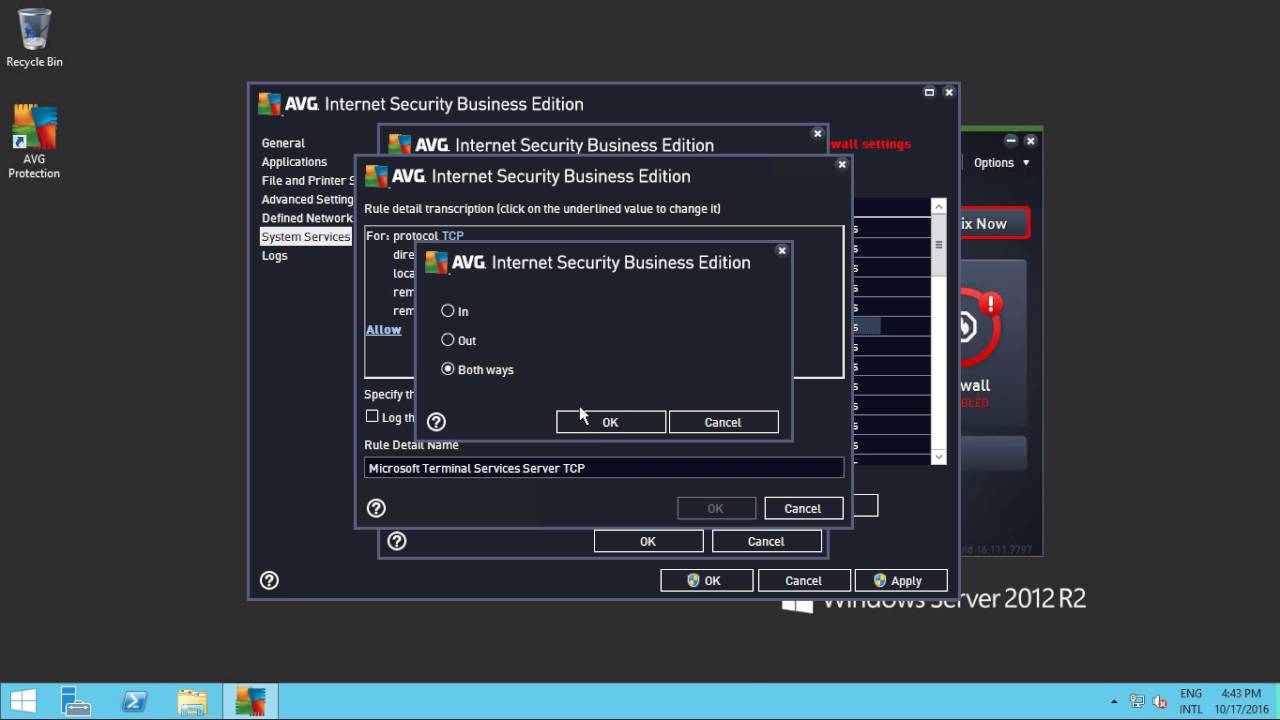This screenshot has width=1280, height=720.
Task: Open the ENG language indicator
Action: [x=1191, y=701]
